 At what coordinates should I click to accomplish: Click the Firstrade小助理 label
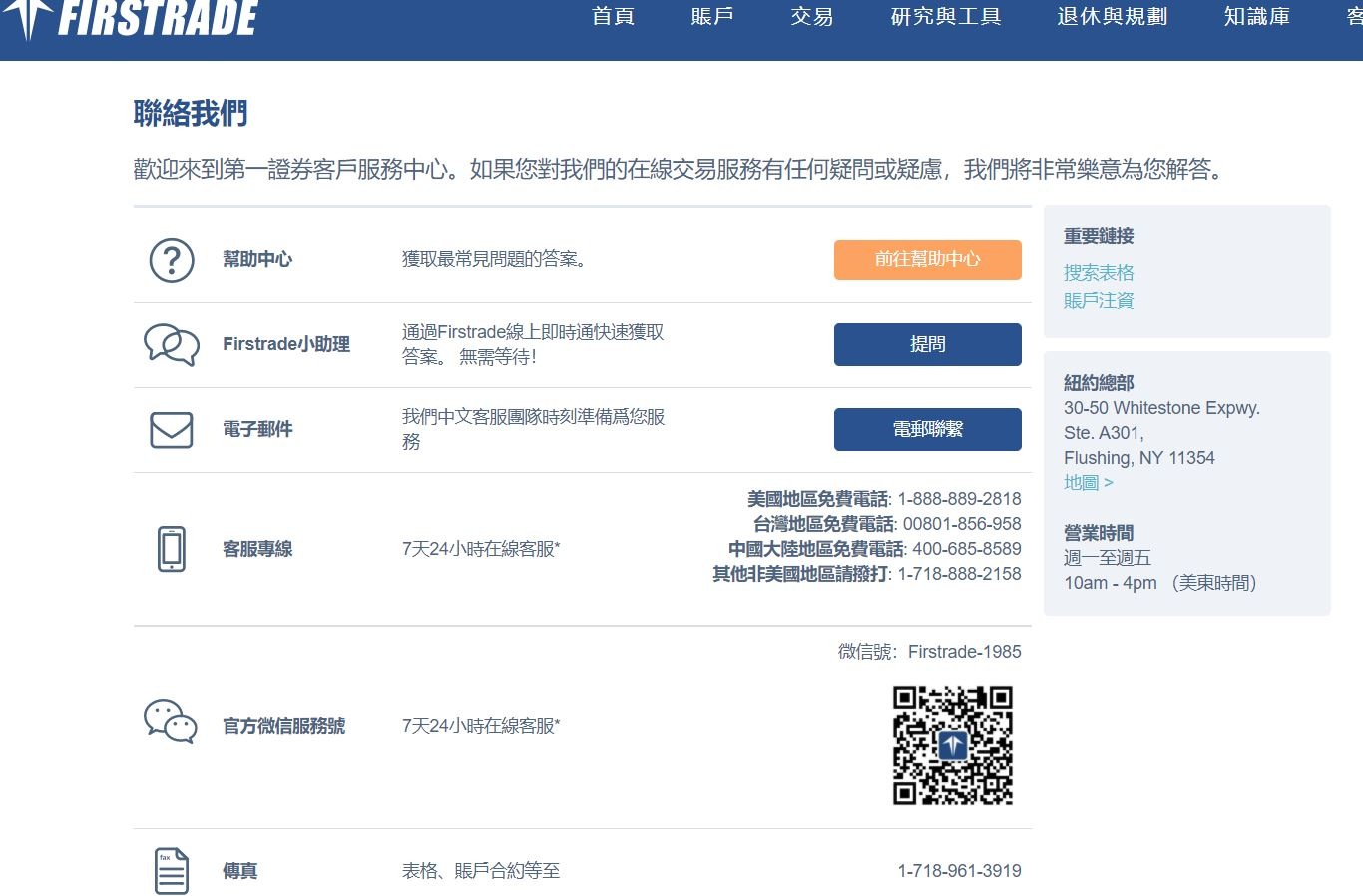click(x=286, y=344)
